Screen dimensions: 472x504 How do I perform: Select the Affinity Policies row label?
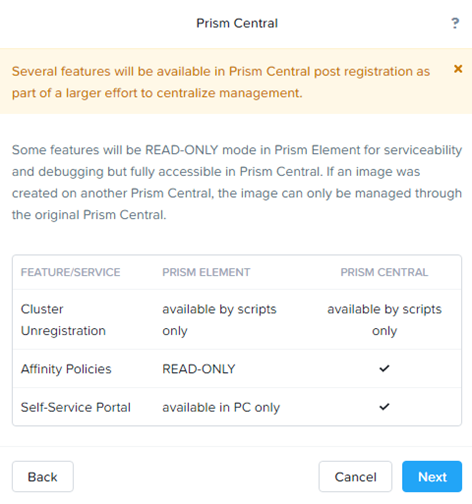pos(66,369)
